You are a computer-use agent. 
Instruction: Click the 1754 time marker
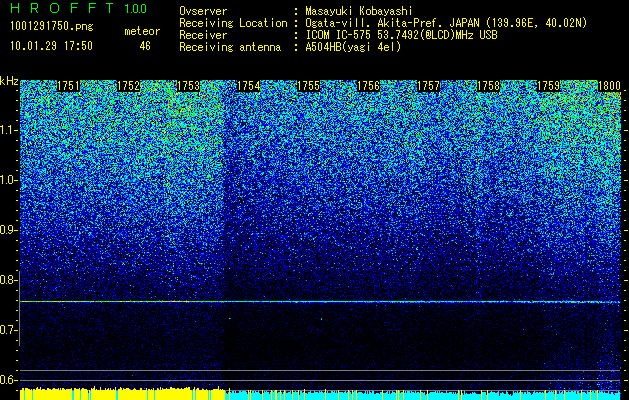(249, 86)
